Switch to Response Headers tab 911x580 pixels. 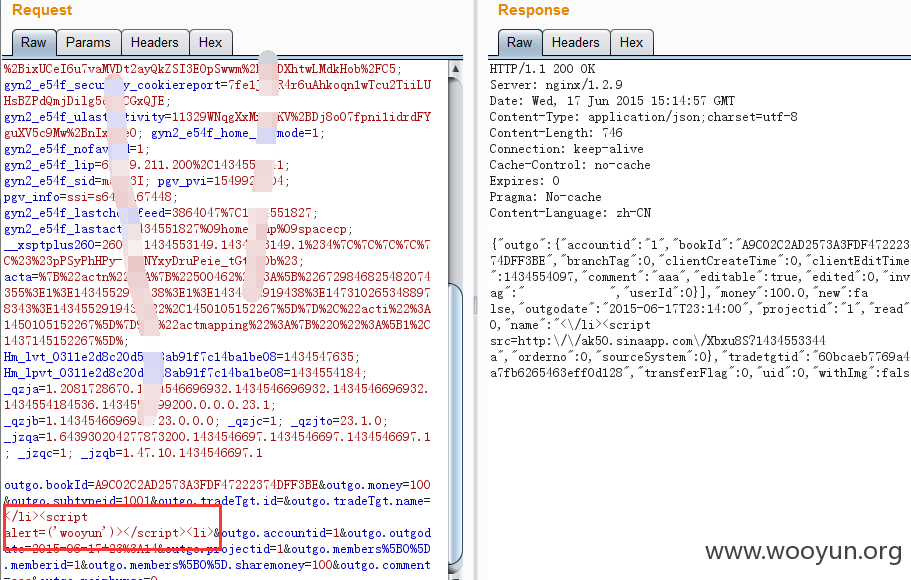click(x=576, y=42)
